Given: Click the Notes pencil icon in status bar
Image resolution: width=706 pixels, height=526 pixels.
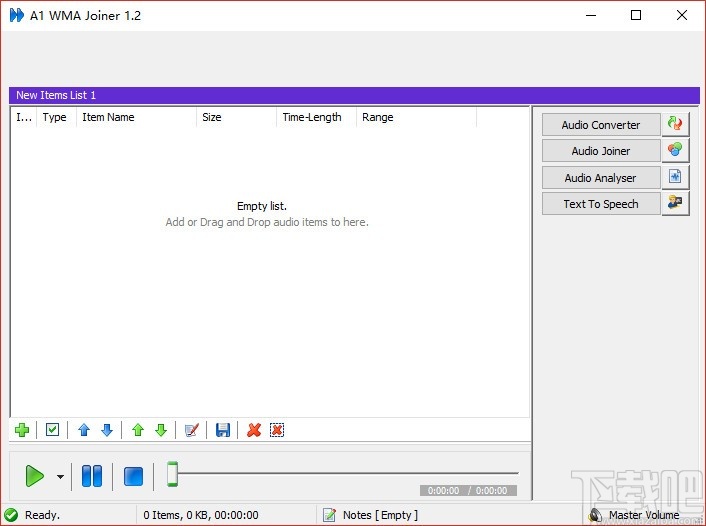Looking at the screenshot, I should (330, 515).
